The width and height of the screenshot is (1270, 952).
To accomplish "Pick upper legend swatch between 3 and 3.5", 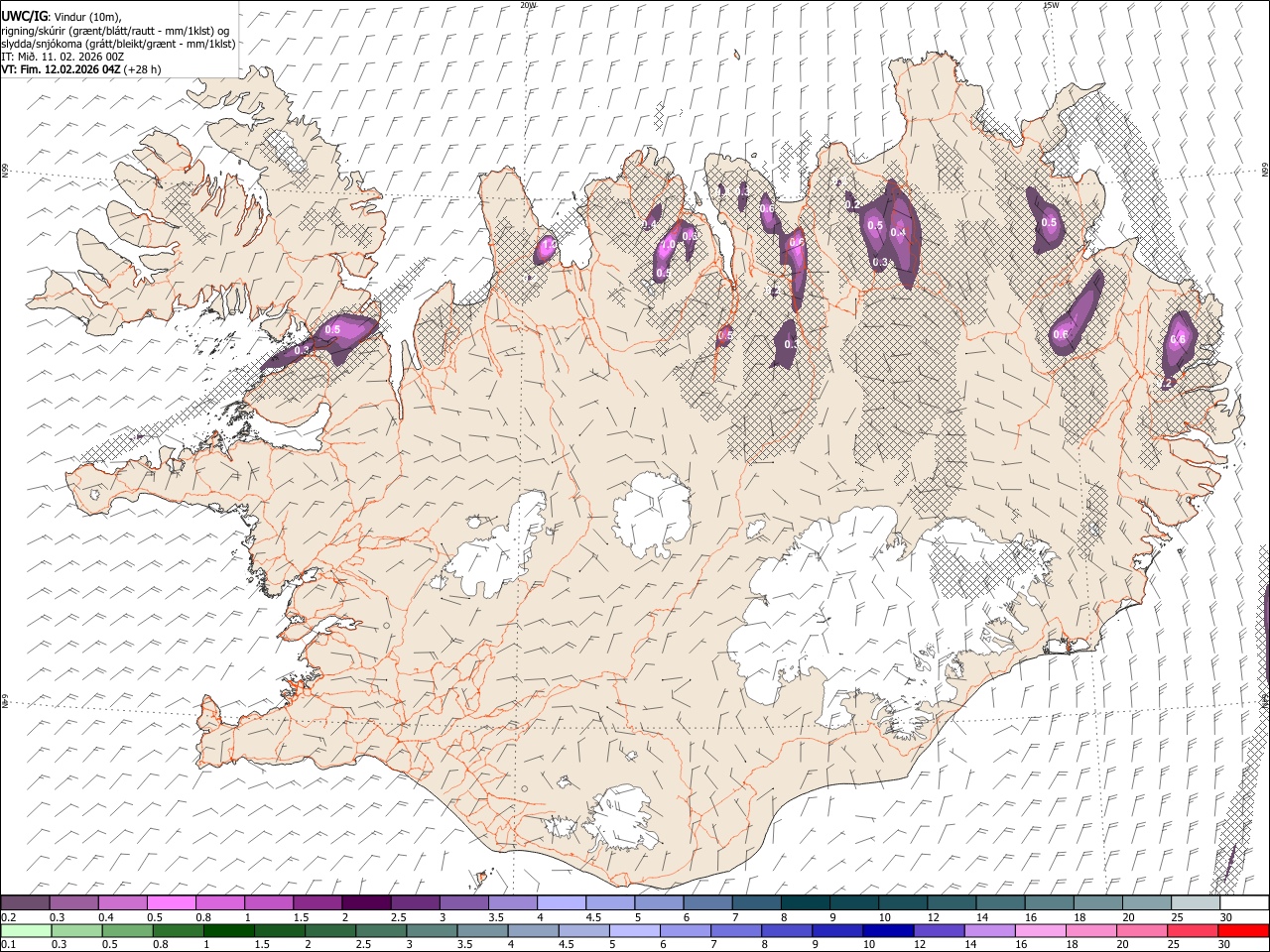I will coord(463,903).
